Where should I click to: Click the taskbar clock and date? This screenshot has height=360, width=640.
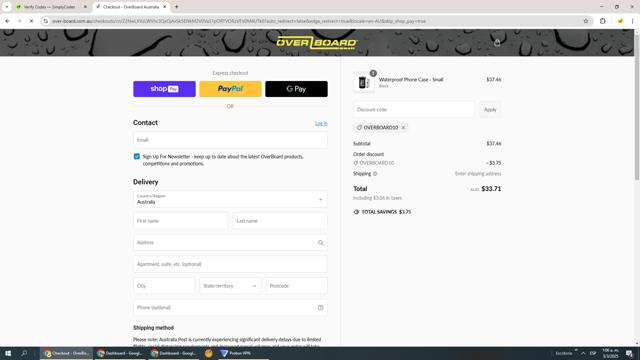tap(610, 353)
